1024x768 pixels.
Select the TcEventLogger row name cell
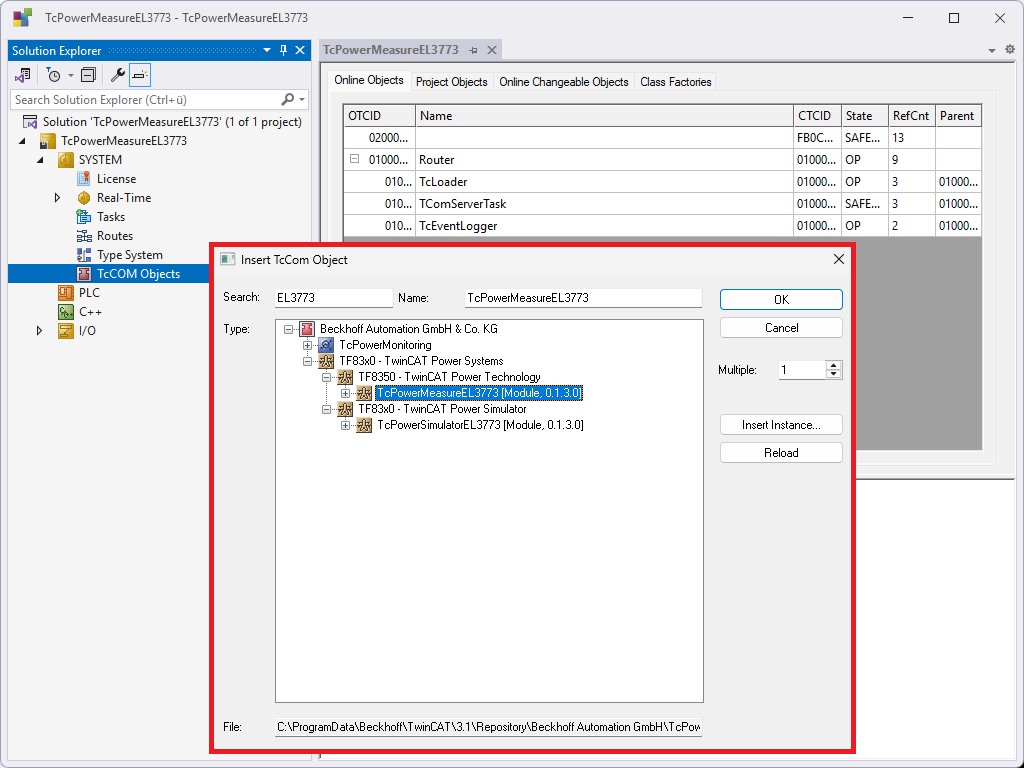point(604,226)
